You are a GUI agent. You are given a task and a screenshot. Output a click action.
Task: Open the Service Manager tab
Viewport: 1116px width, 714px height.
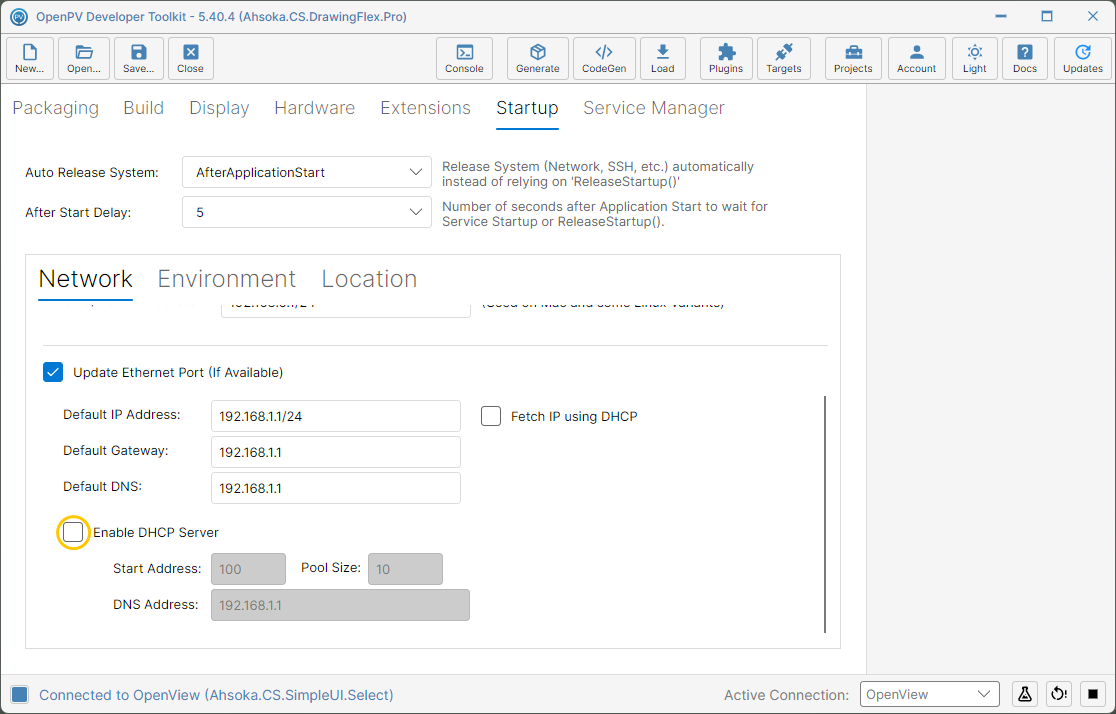654,108
